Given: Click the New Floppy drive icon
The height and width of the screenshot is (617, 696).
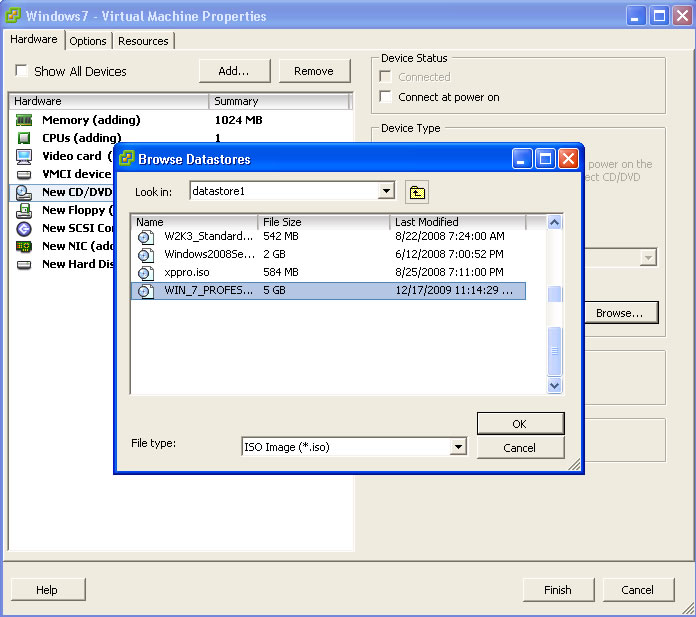Looking at the screenshot, I should click(24, 211).
